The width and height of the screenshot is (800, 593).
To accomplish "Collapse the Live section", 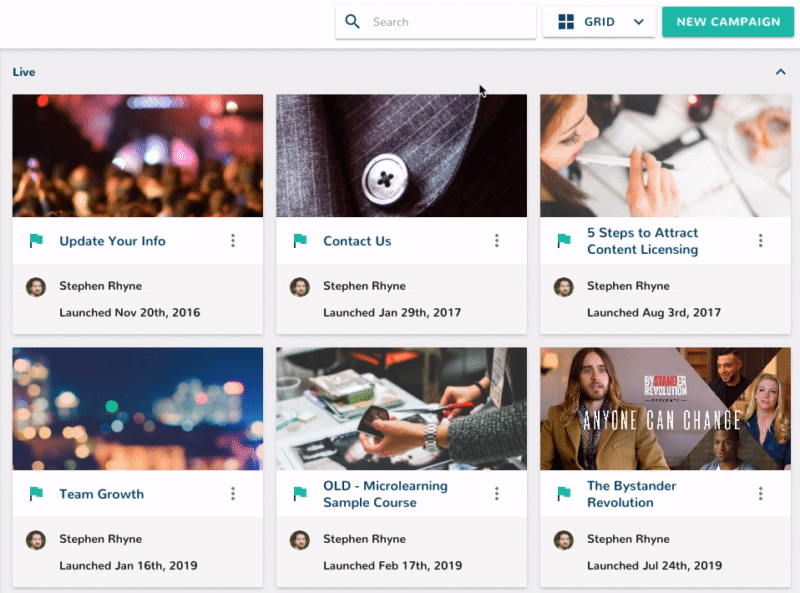I will click(x=780, y=72).
